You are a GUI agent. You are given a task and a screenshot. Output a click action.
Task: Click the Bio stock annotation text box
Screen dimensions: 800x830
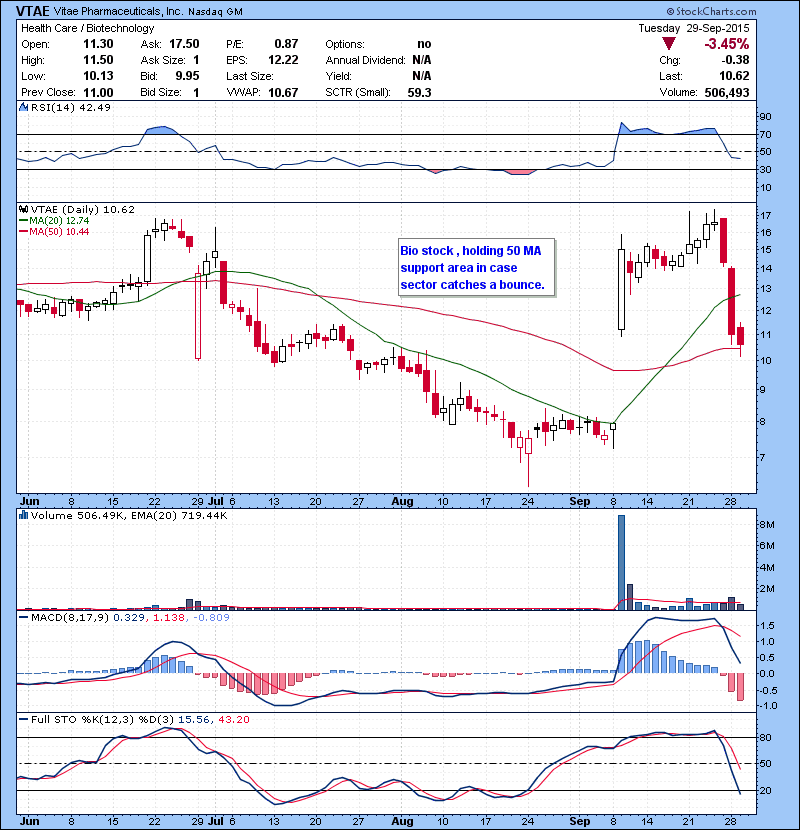point(477,267)
